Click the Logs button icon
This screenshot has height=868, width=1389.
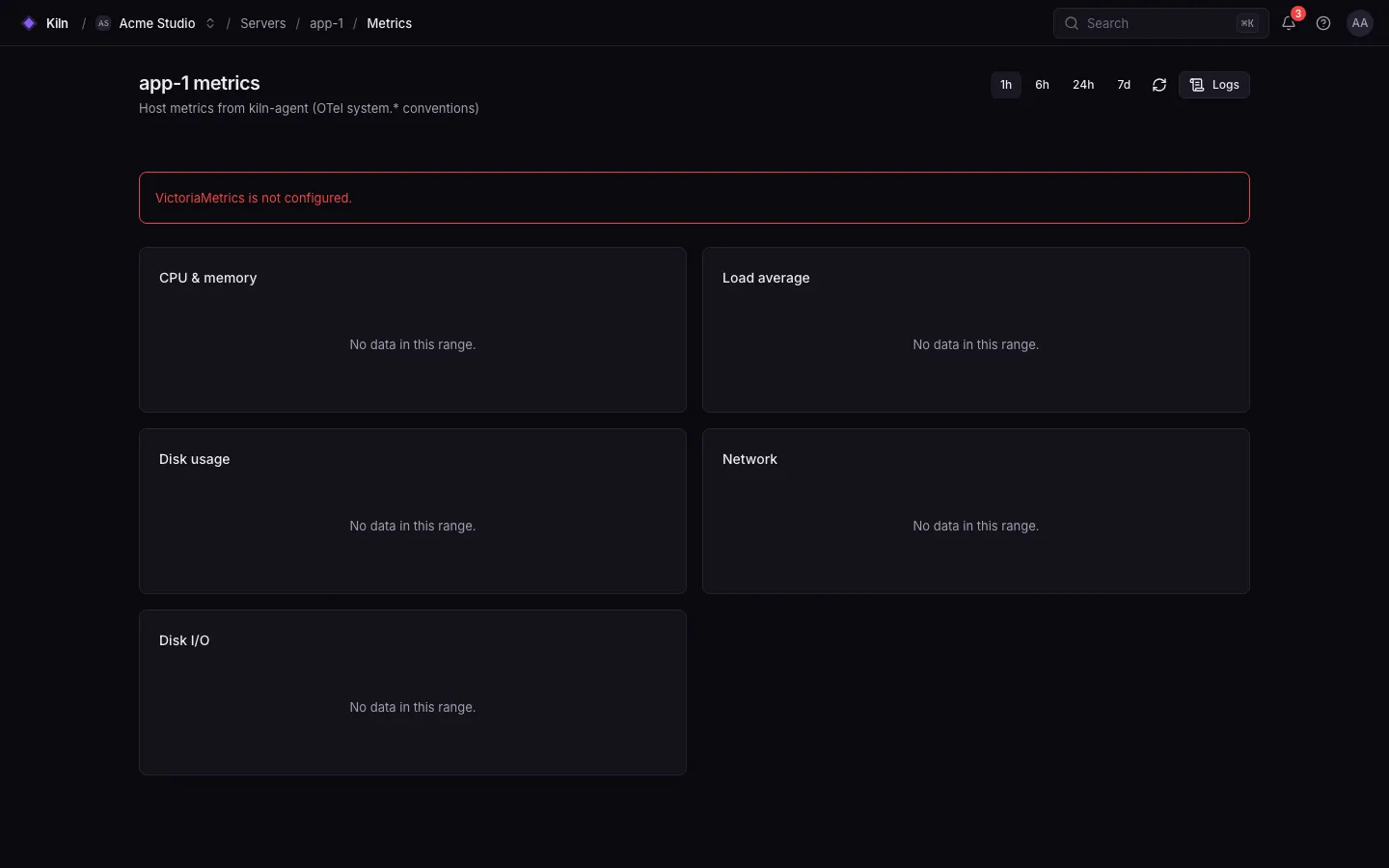point(1197,85)
